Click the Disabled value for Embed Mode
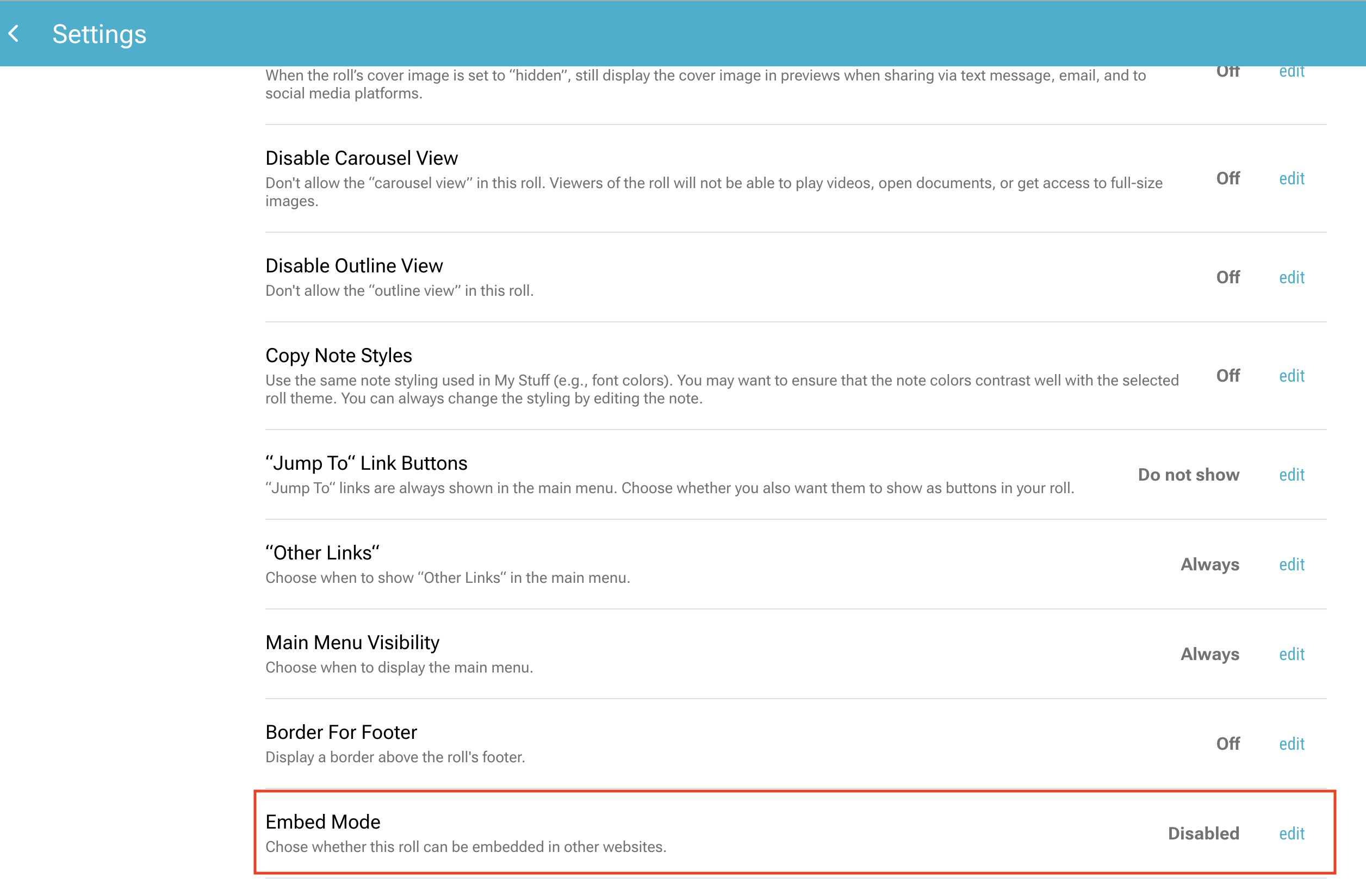Image resolution: width=1366 pixels, height=896 pixels. click(1203, 833)
